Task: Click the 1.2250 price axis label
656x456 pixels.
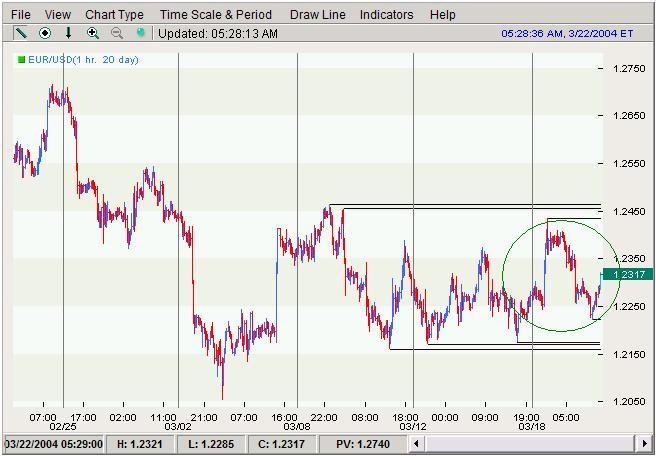Action: 629,306
